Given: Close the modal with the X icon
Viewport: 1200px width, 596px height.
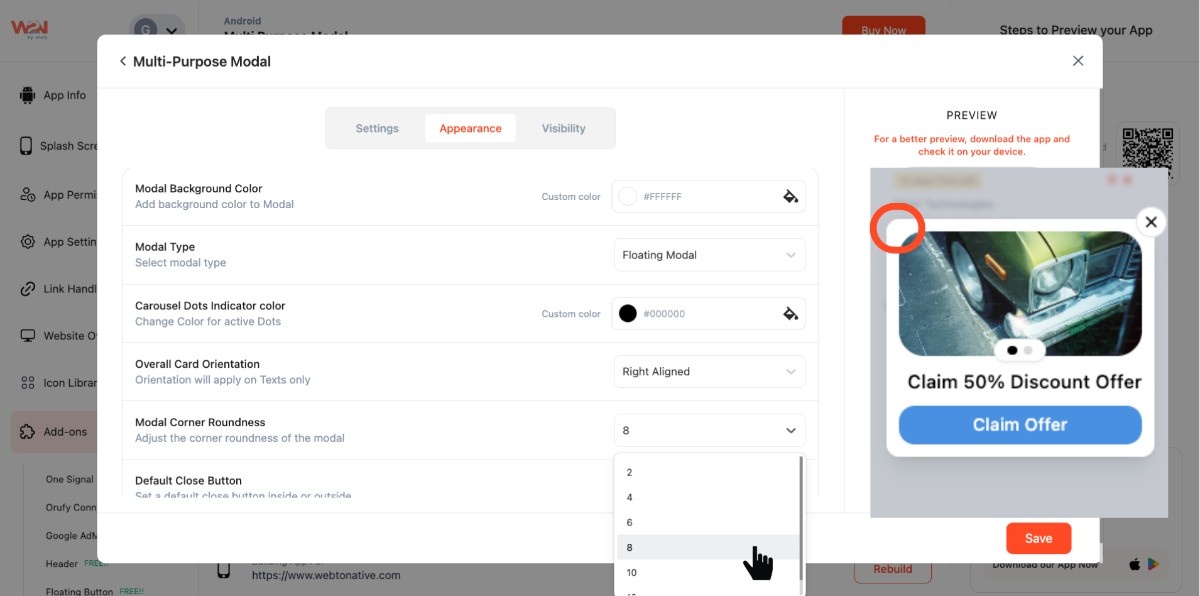Looking at the screenshot, I should [x=1078, y=61].
